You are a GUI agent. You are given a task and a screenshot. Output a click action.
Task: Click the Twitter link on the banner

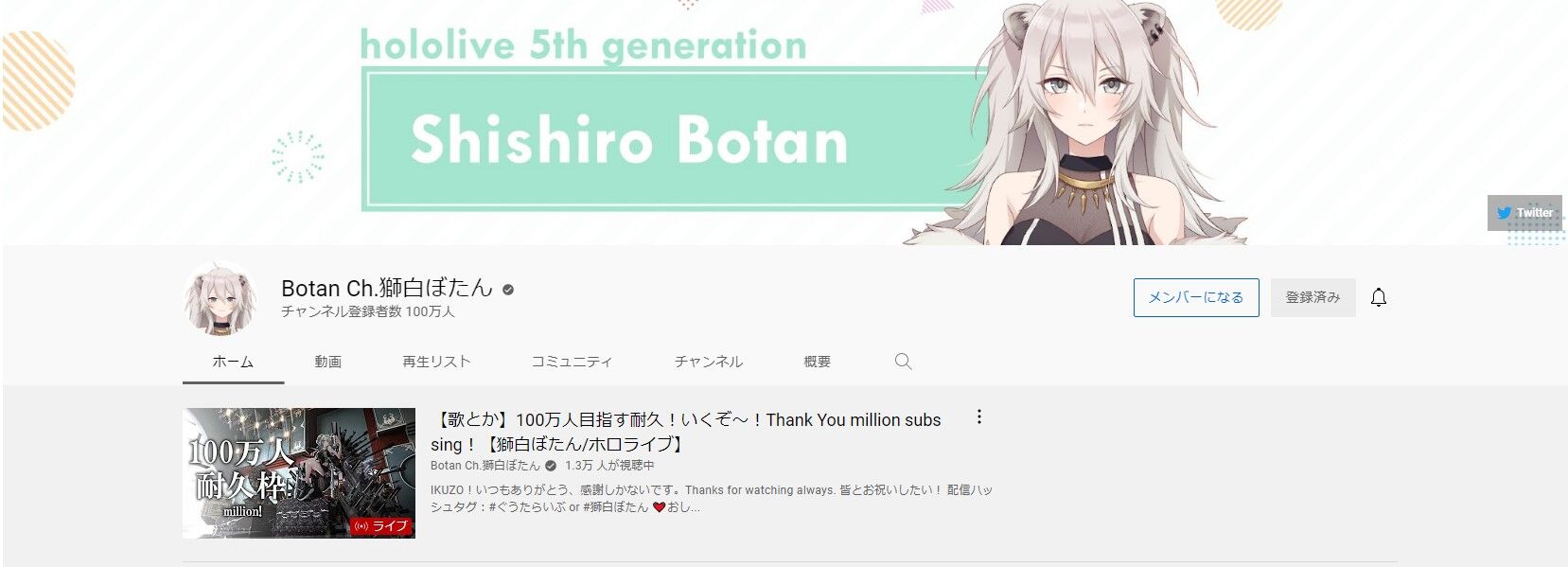coord(1525,213)
